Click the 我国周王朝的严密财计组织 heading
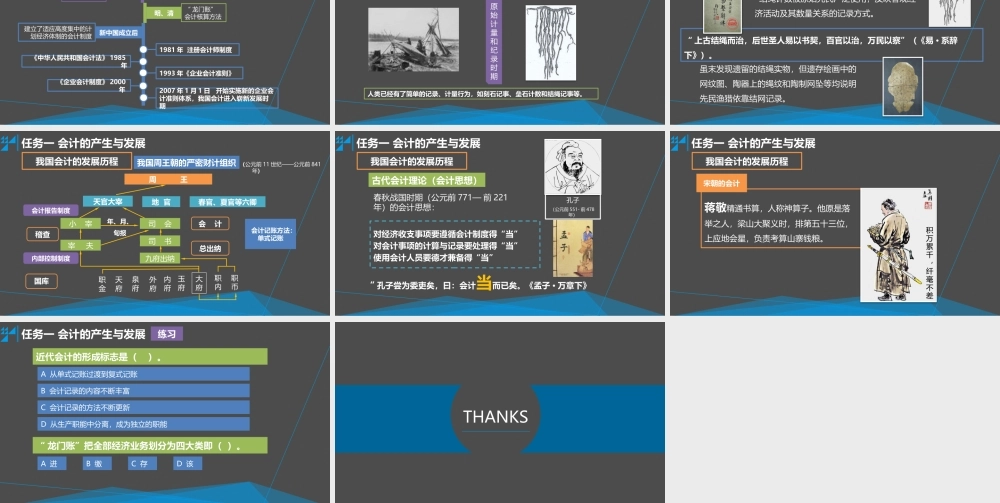This screenshot has width=1000, height=503. pyautogui.click(x=186, y=163)
